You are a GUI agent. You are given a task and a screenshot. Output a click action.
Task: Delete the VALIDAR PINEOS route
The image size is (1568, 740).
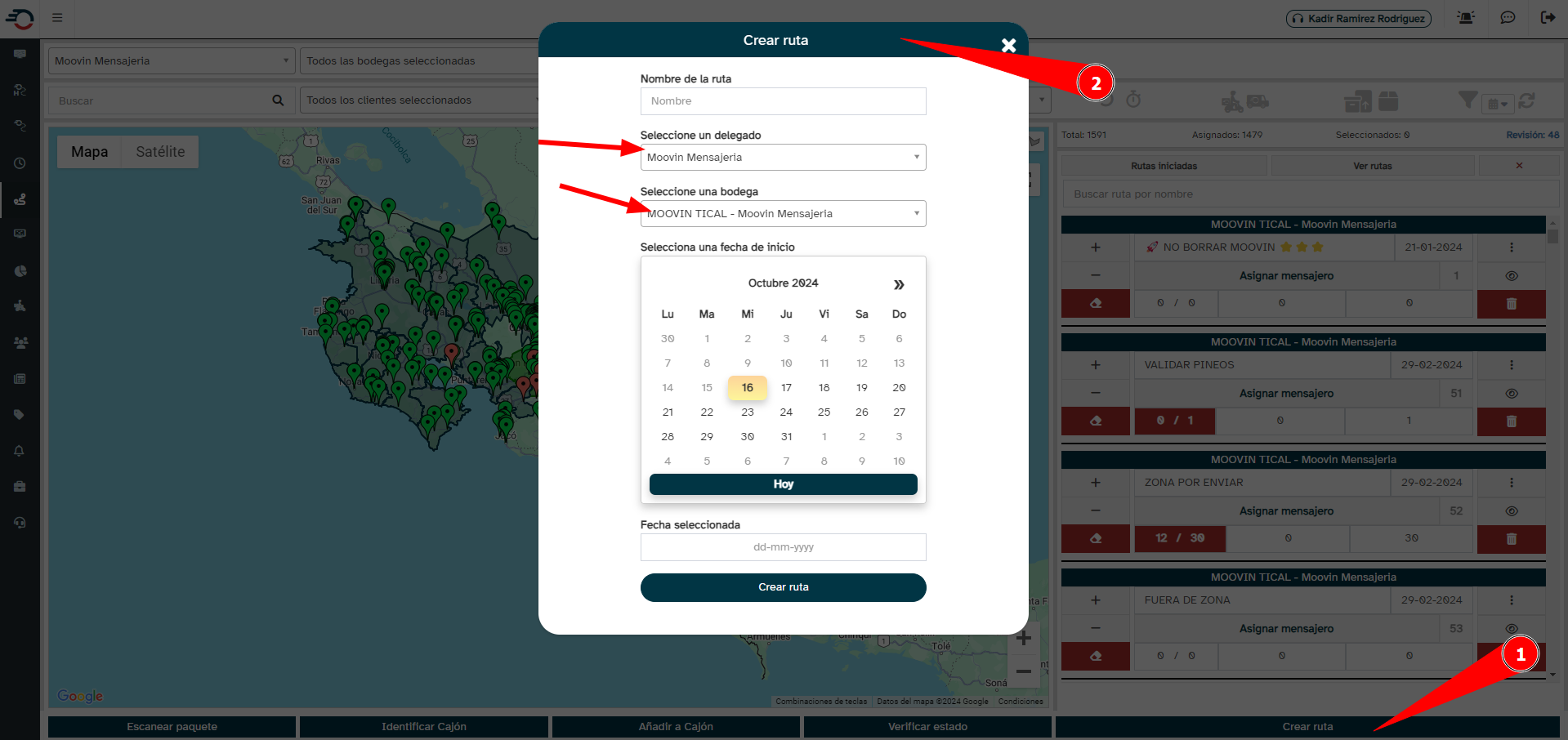[1511, 421]
